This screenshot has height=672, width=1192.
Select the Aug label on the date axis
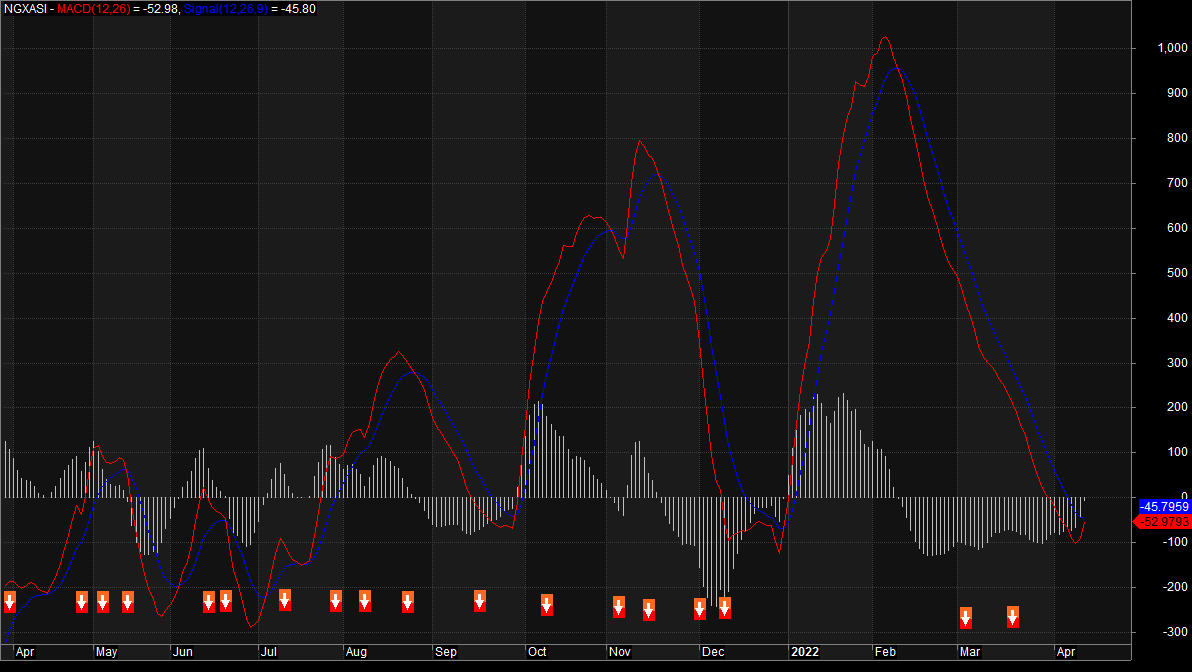(356, 652)
